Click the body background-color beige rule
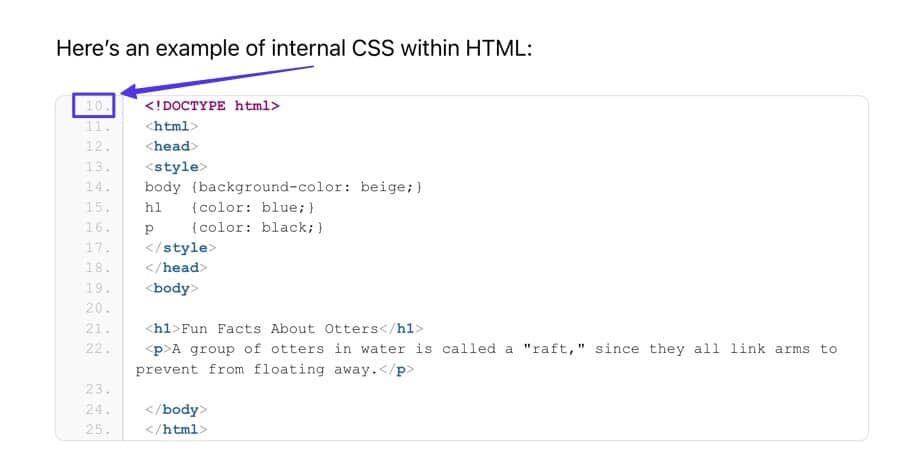The width and height of the screenshot is (900, 463). pos(283,187)
